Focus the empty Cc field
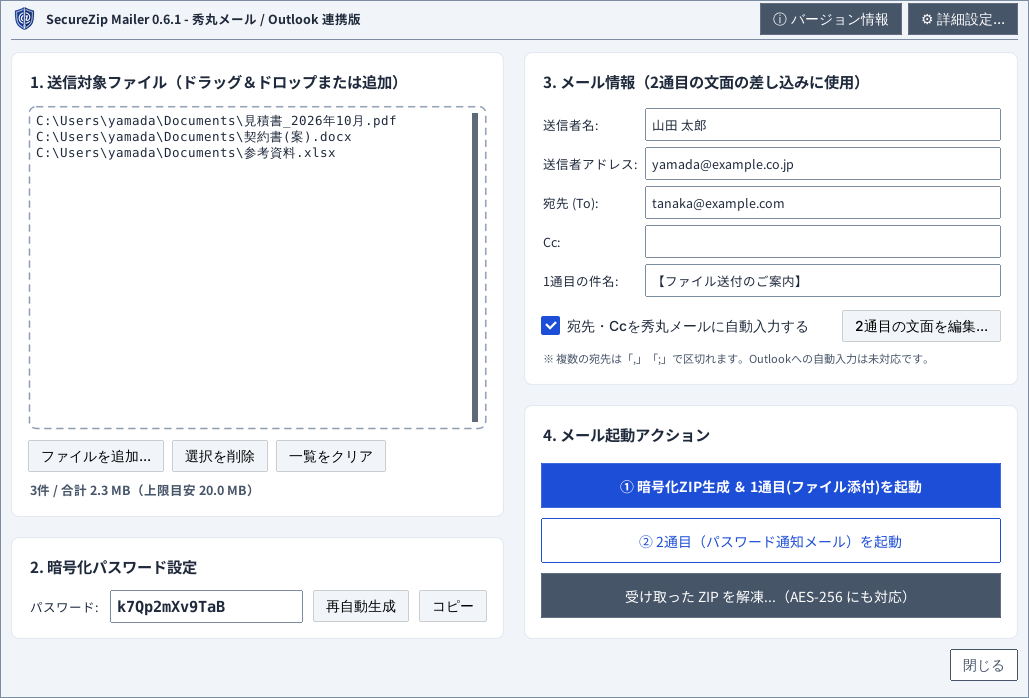This screenshot has height=698, width=1029. tap(823, 241)
